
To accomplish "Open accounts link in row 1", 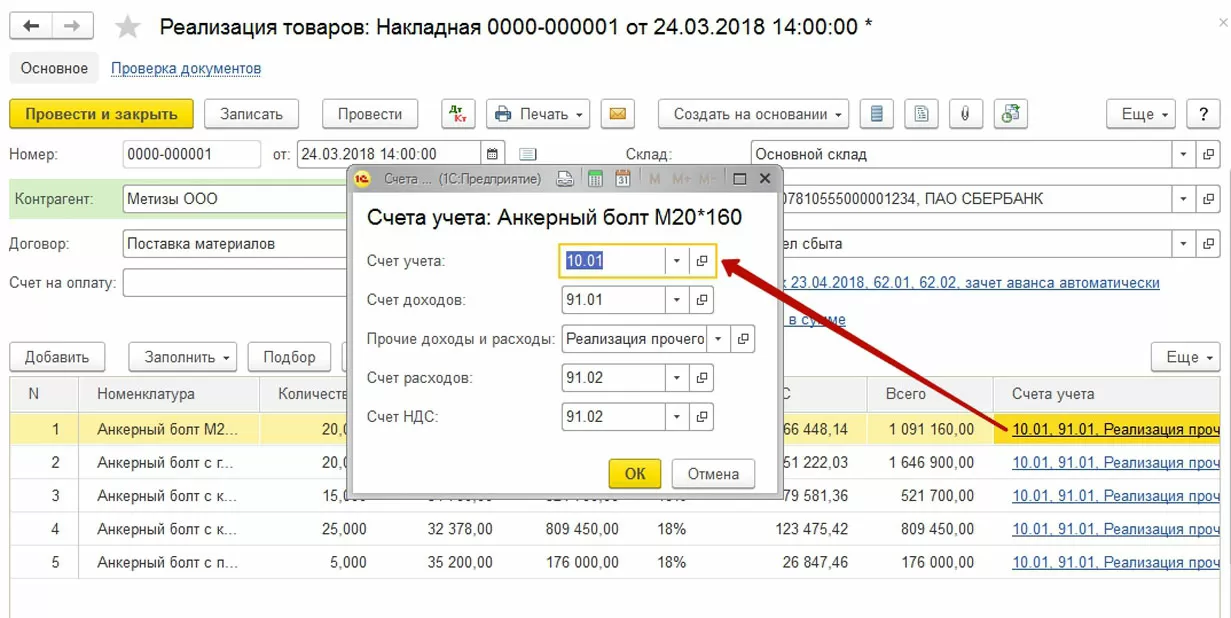I will pyautogui.click(x=1116, y=430).
